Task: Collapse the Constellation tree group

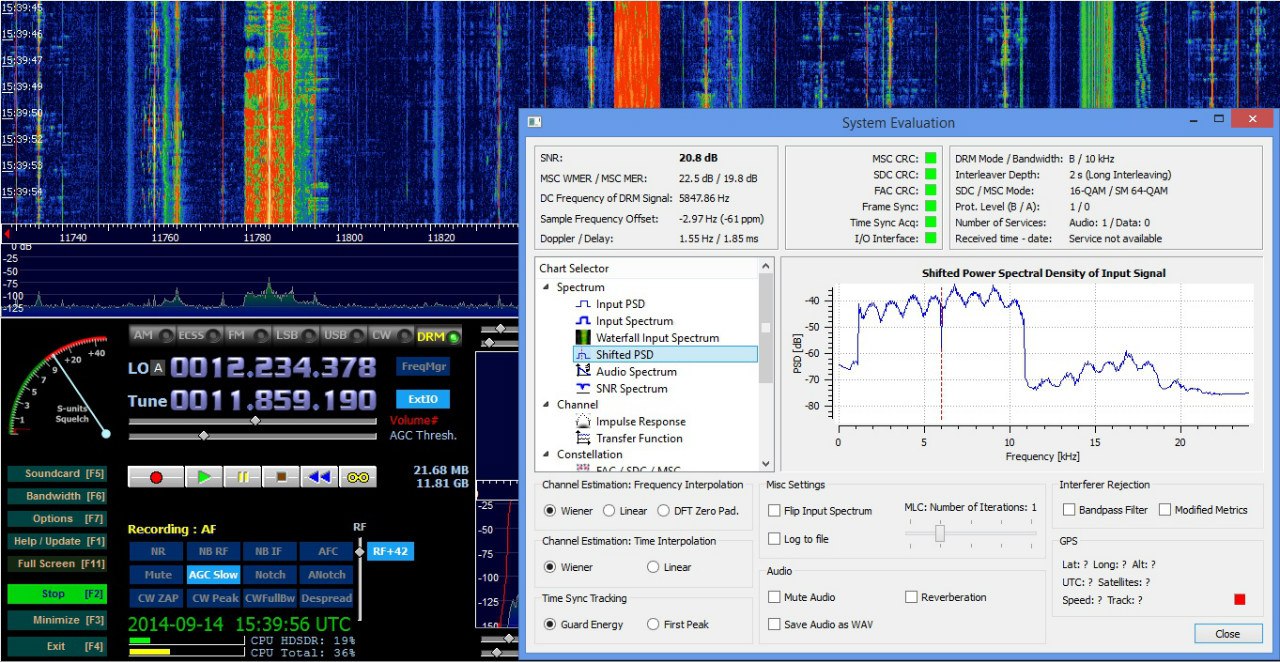Action: tap(547, 455)
